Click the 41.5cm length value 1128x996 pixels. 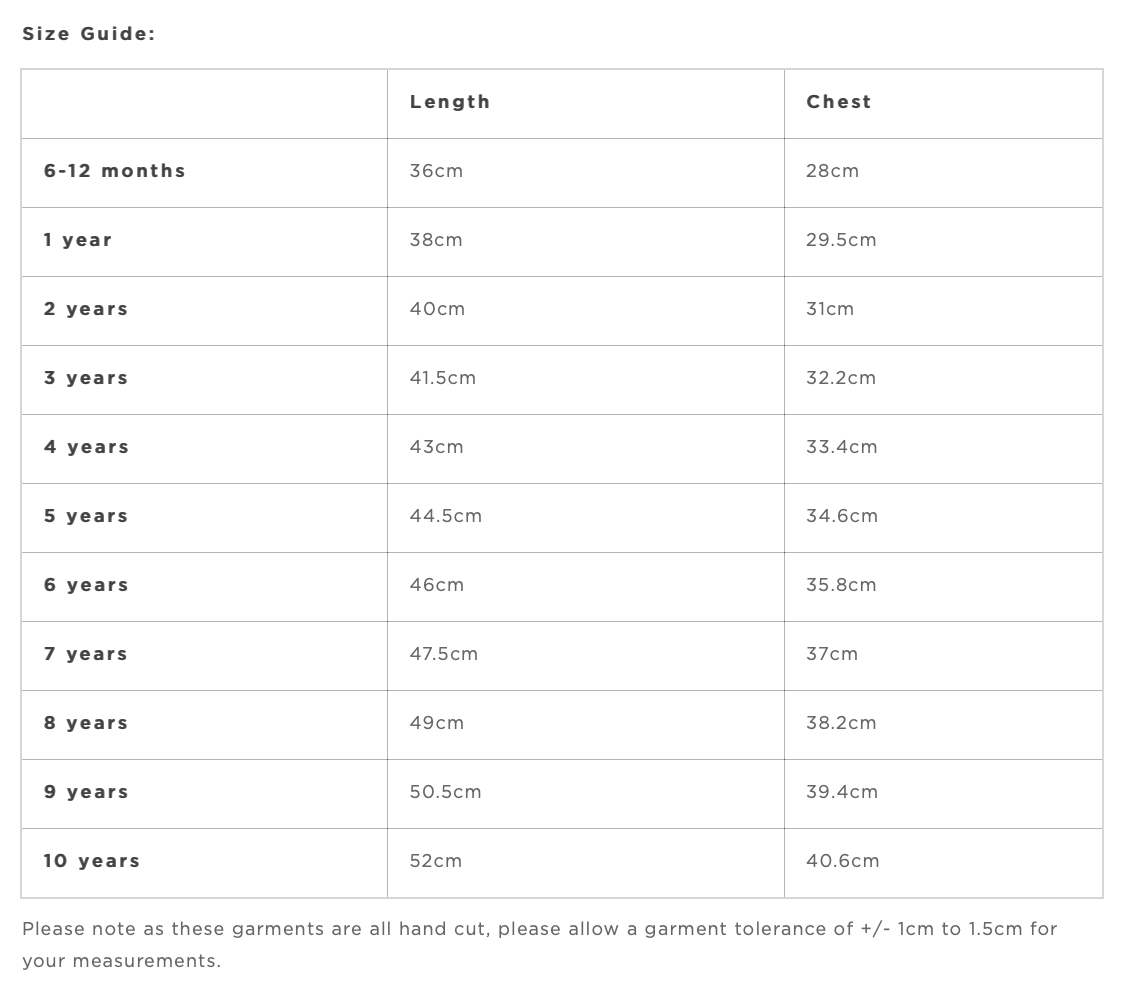coord(443,378)
